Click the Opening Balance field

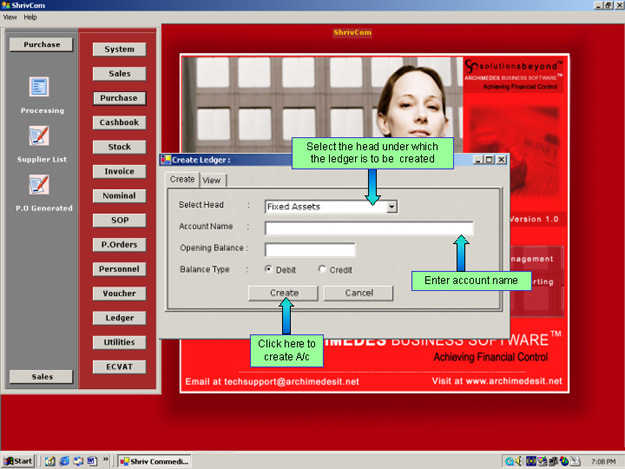(310, 249)
